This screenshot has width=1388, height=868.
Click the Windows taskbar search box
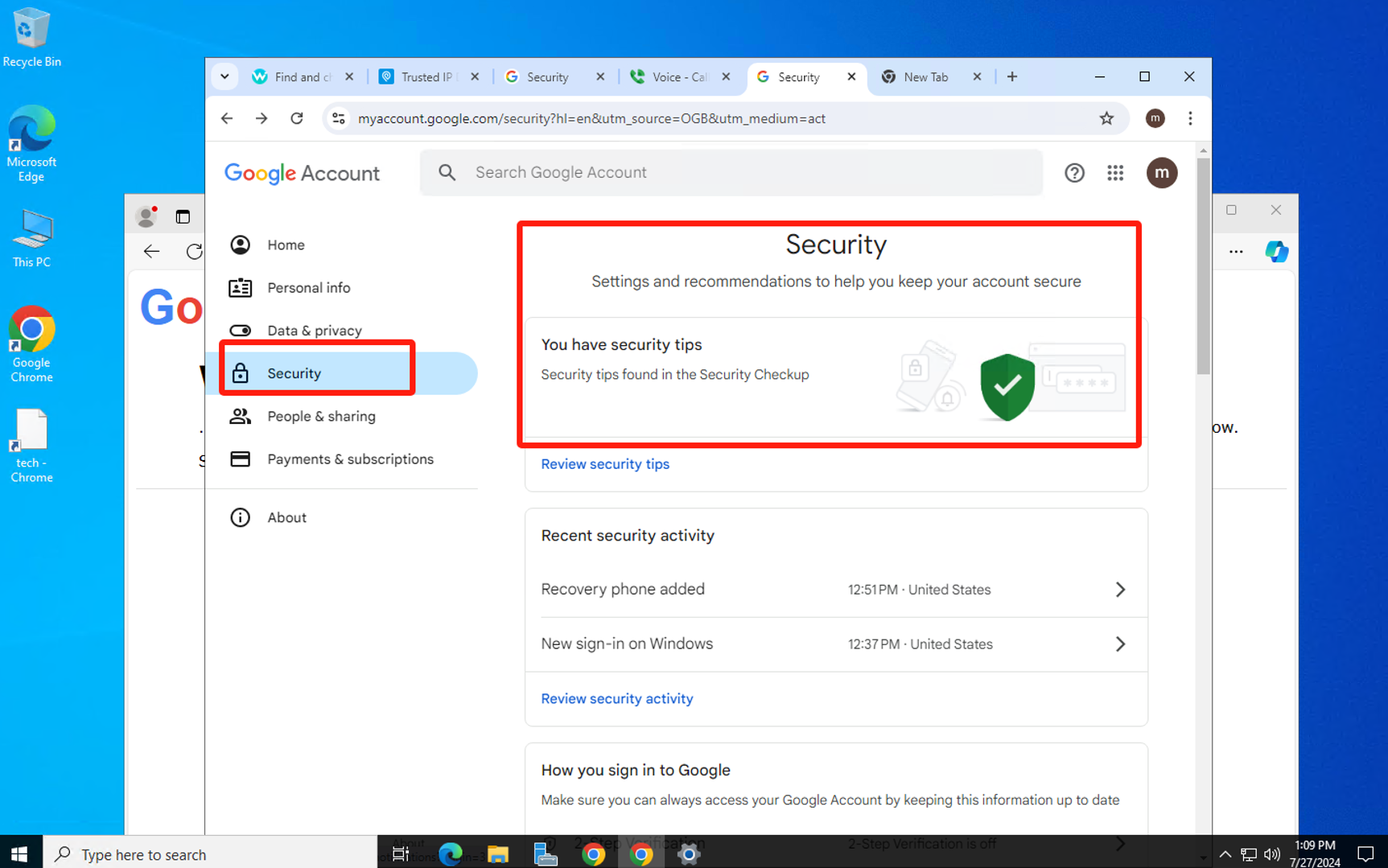pyautogui.click(x=209, y=854)
